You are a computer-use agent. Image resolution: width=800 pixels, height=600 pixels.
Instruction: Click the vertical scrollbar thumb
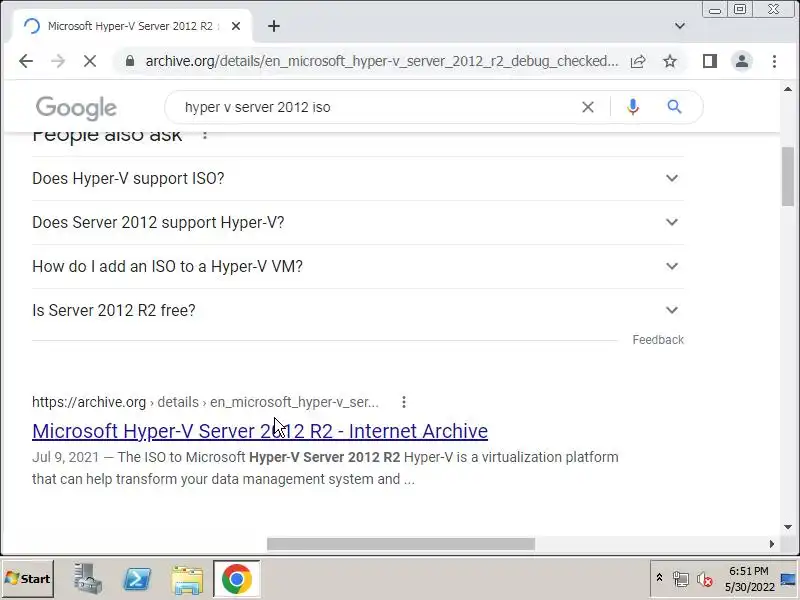point(788,177)
